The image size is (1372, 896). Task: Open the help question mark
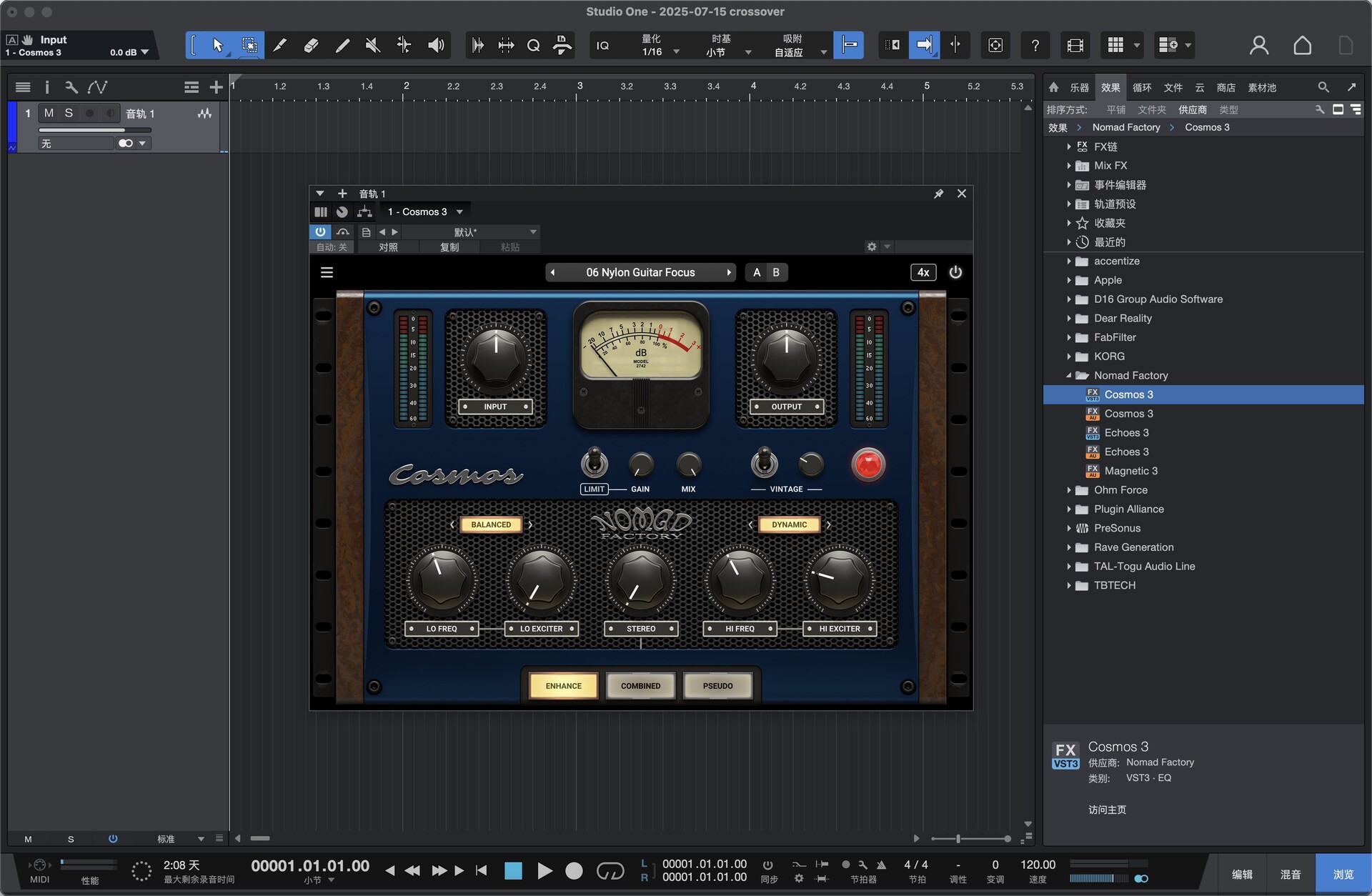[1035, 46]
